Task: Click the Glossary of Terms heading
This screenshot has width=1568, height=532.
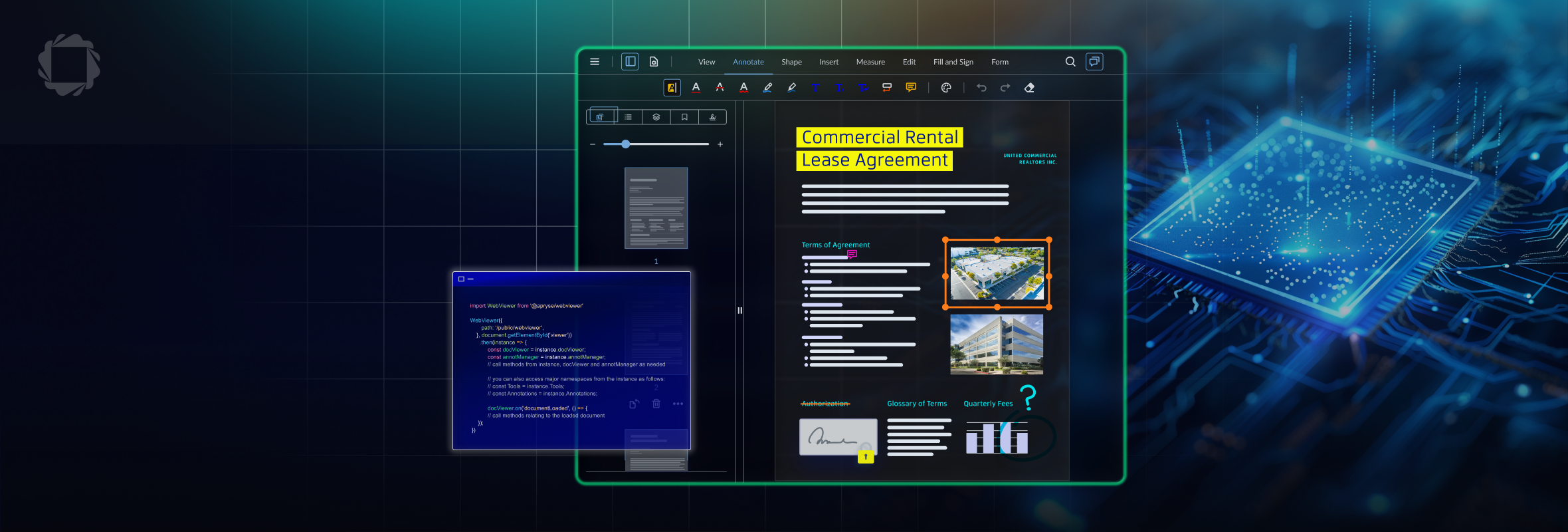Action: pos(917,404)
